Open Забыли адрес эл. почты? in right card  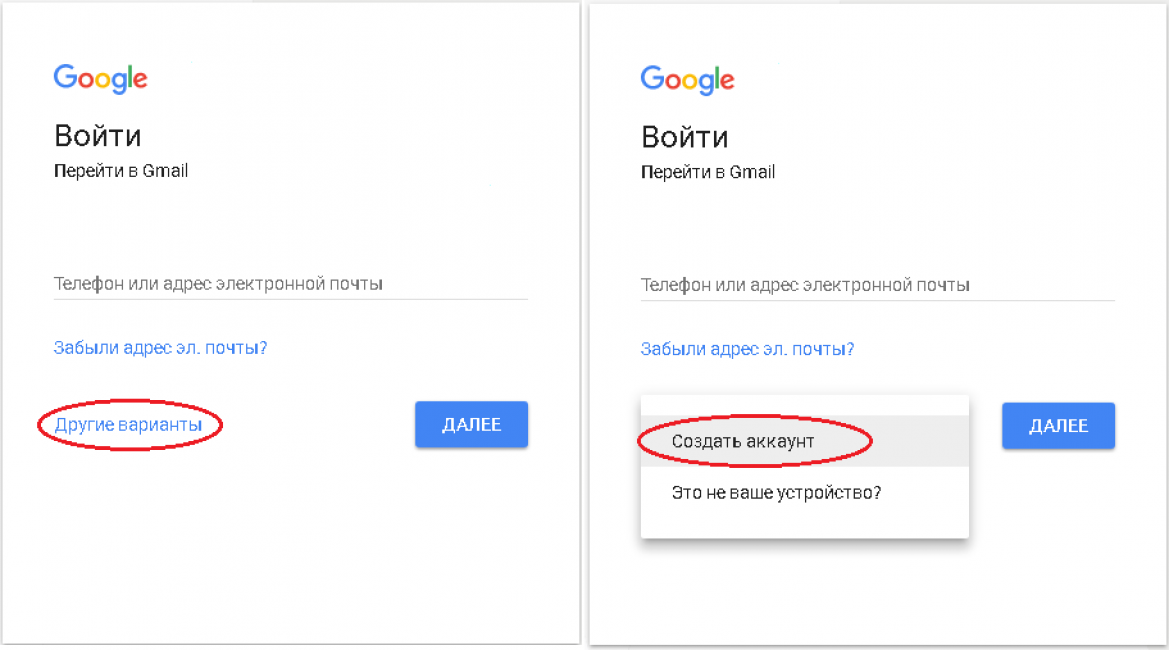pyautogui.click(x=747, y=350)
